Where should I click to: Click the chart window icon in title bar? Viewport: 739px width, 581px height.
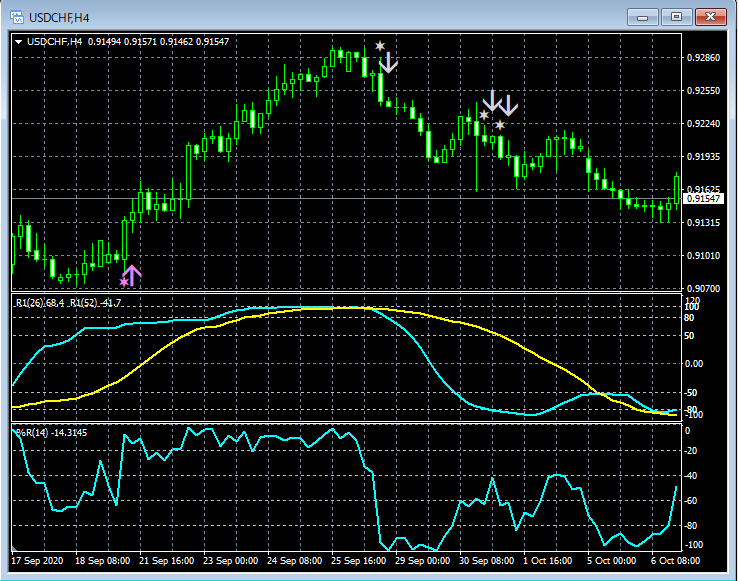click(17, 17)
